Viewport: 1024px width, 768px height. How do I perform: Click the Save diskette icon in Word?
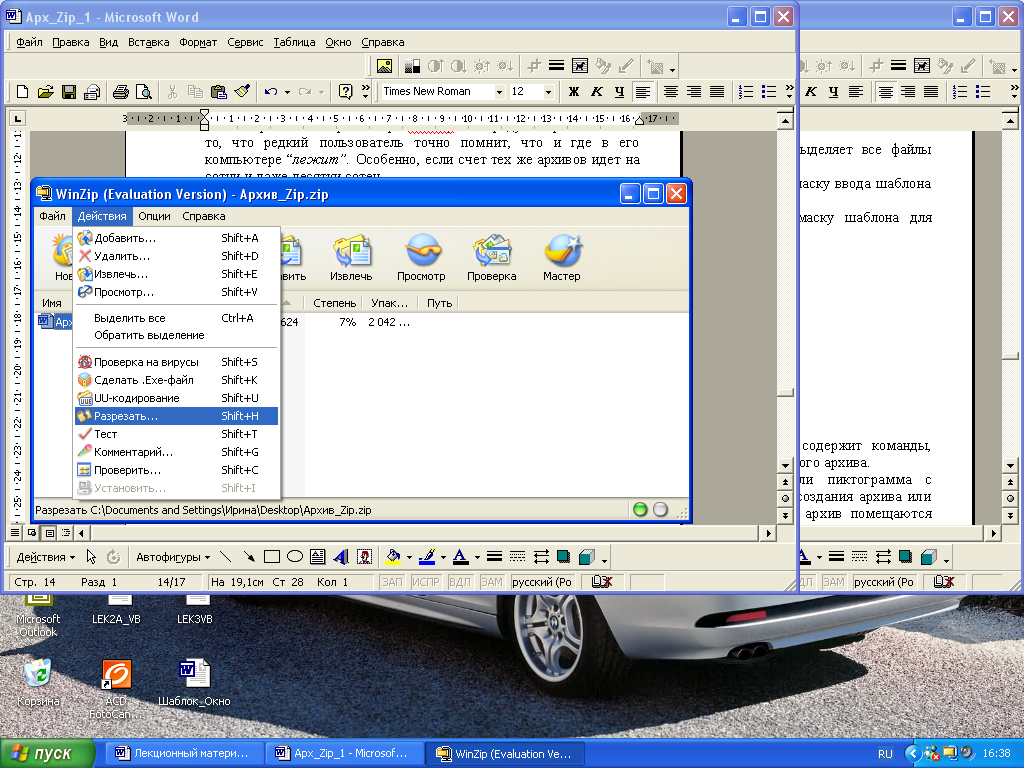pos(69,91)
